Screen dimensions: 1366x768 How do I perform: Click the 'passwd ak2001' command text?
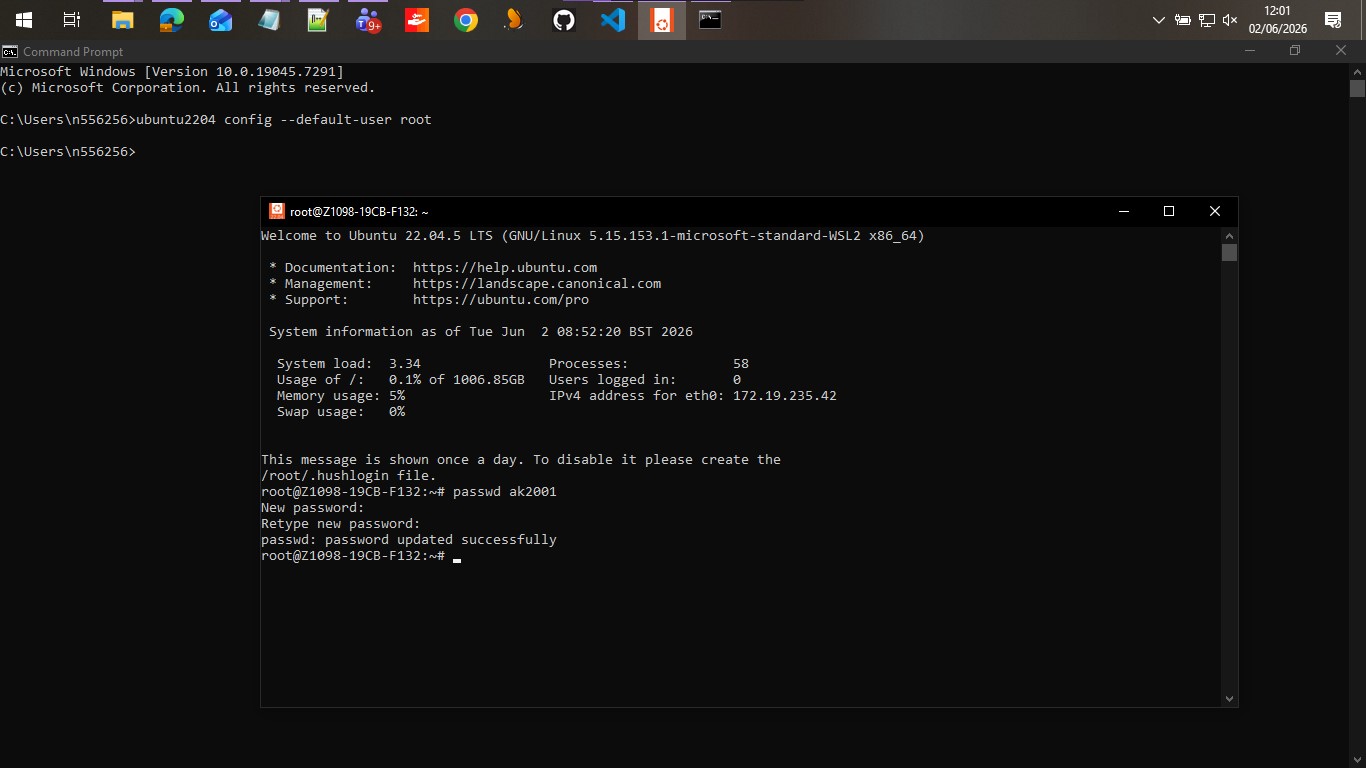(x=505, y=492)
